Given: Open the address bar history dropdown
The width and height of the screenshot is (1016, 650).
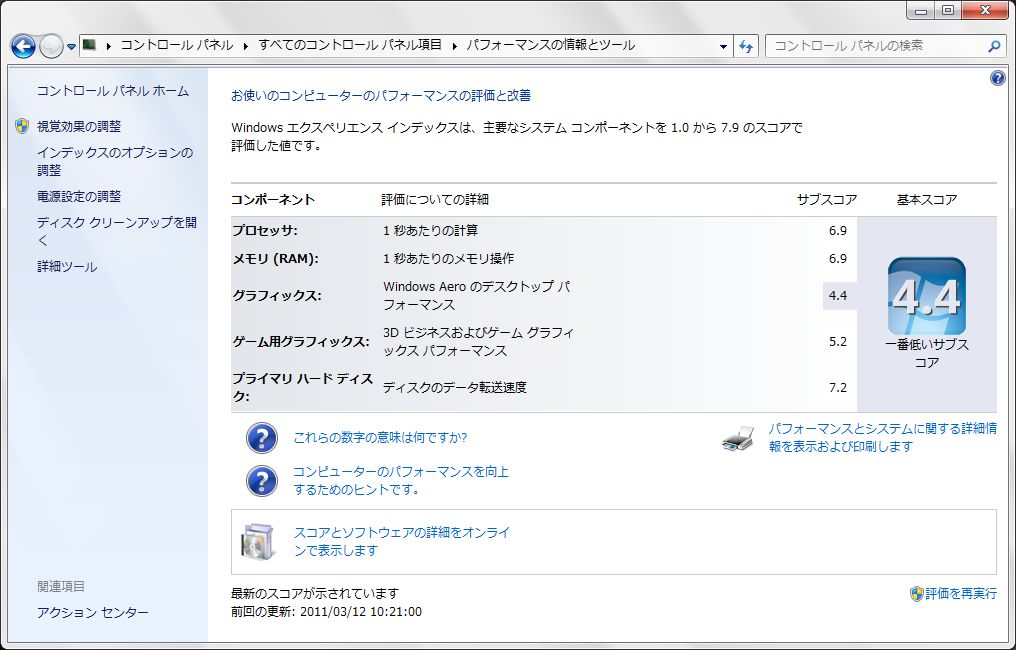Looking at the screenshot, I should click(x=723, y=46).
